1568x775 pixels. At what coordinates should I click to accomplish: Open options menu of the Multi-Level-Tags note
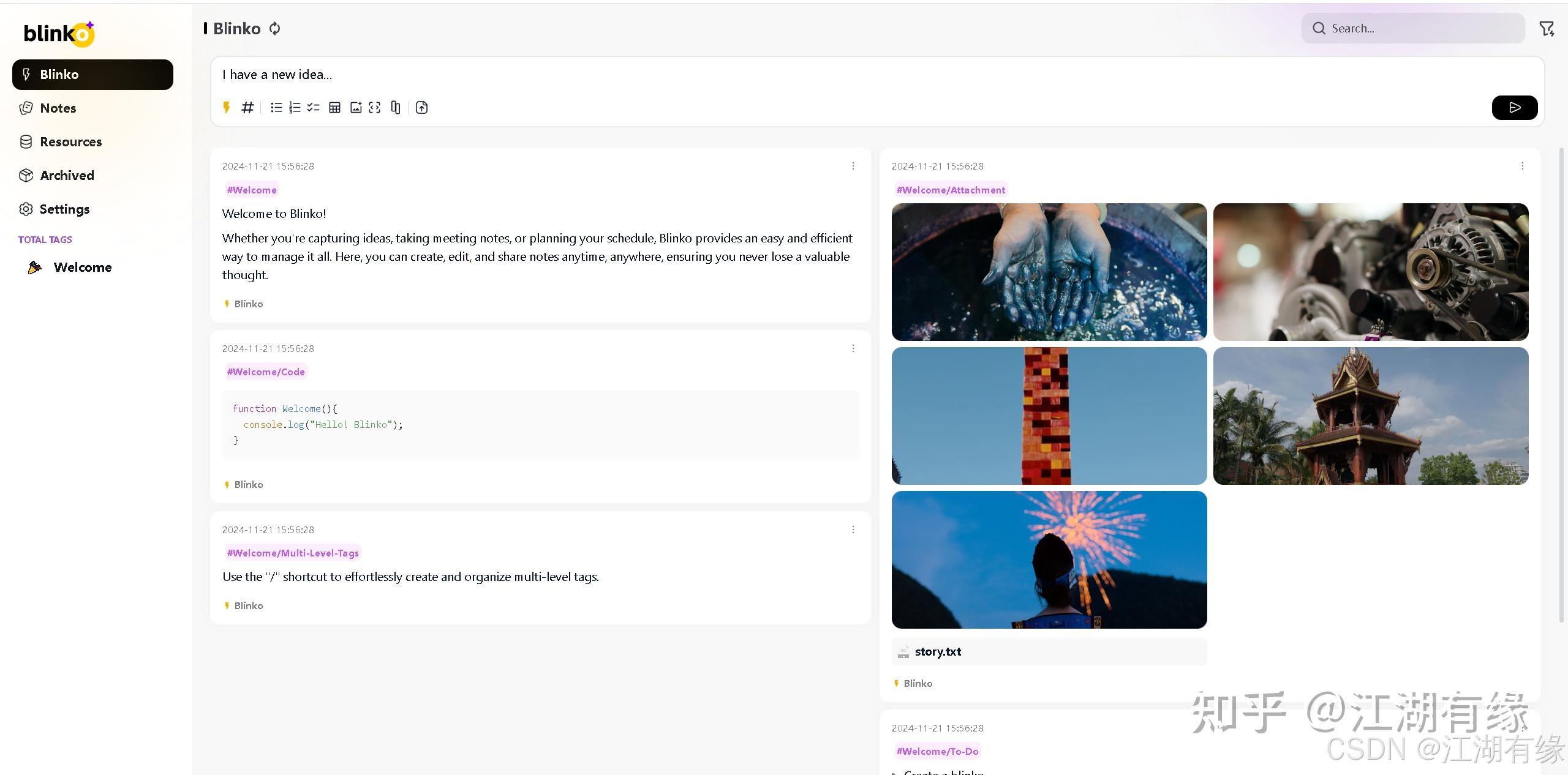click(853, 529)
